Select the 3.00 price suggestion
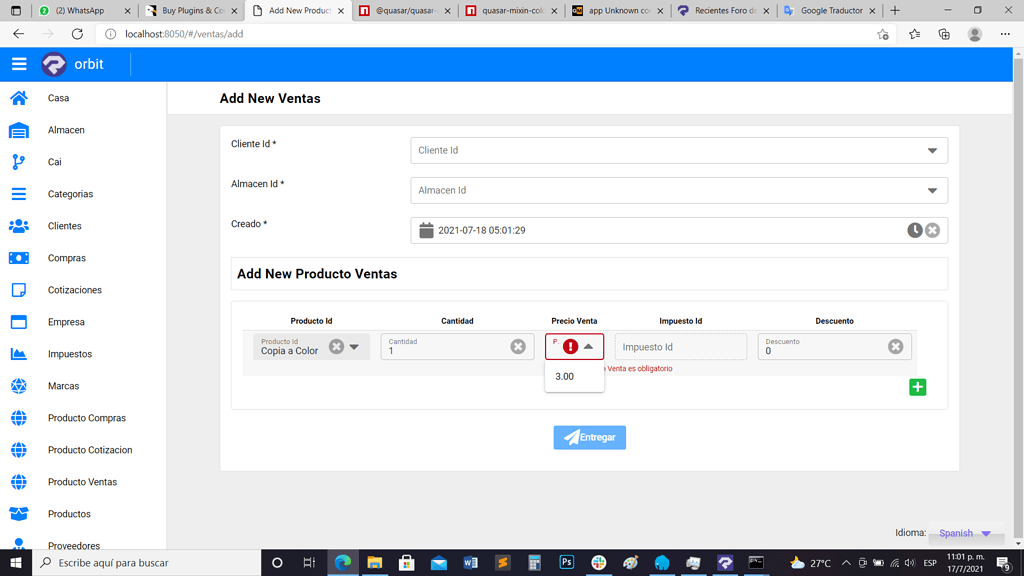Image resolution: width=1024 pixels, height=576 pixels. [564, 376]
